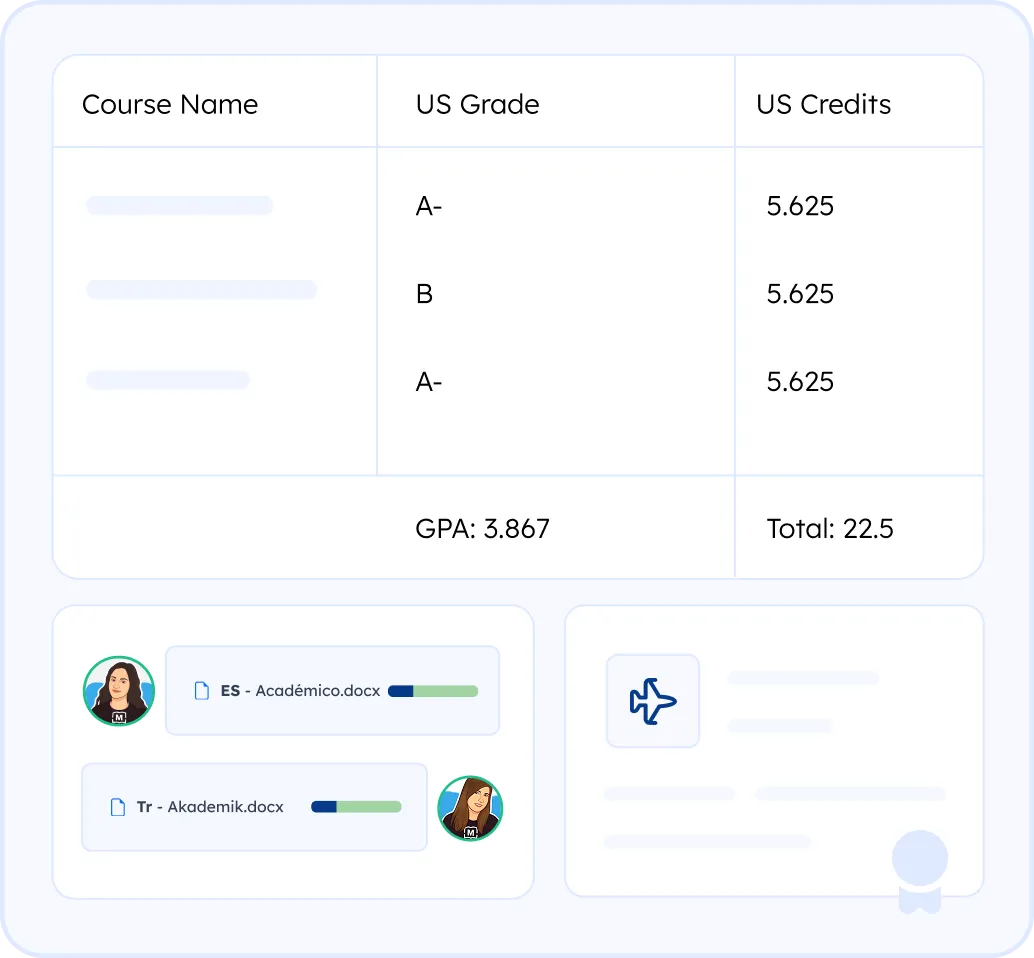Viewport: 1034px width, 958px height.
Task: Open the avatar next to Tr - Akademik.docx
Action: point(469,807)
